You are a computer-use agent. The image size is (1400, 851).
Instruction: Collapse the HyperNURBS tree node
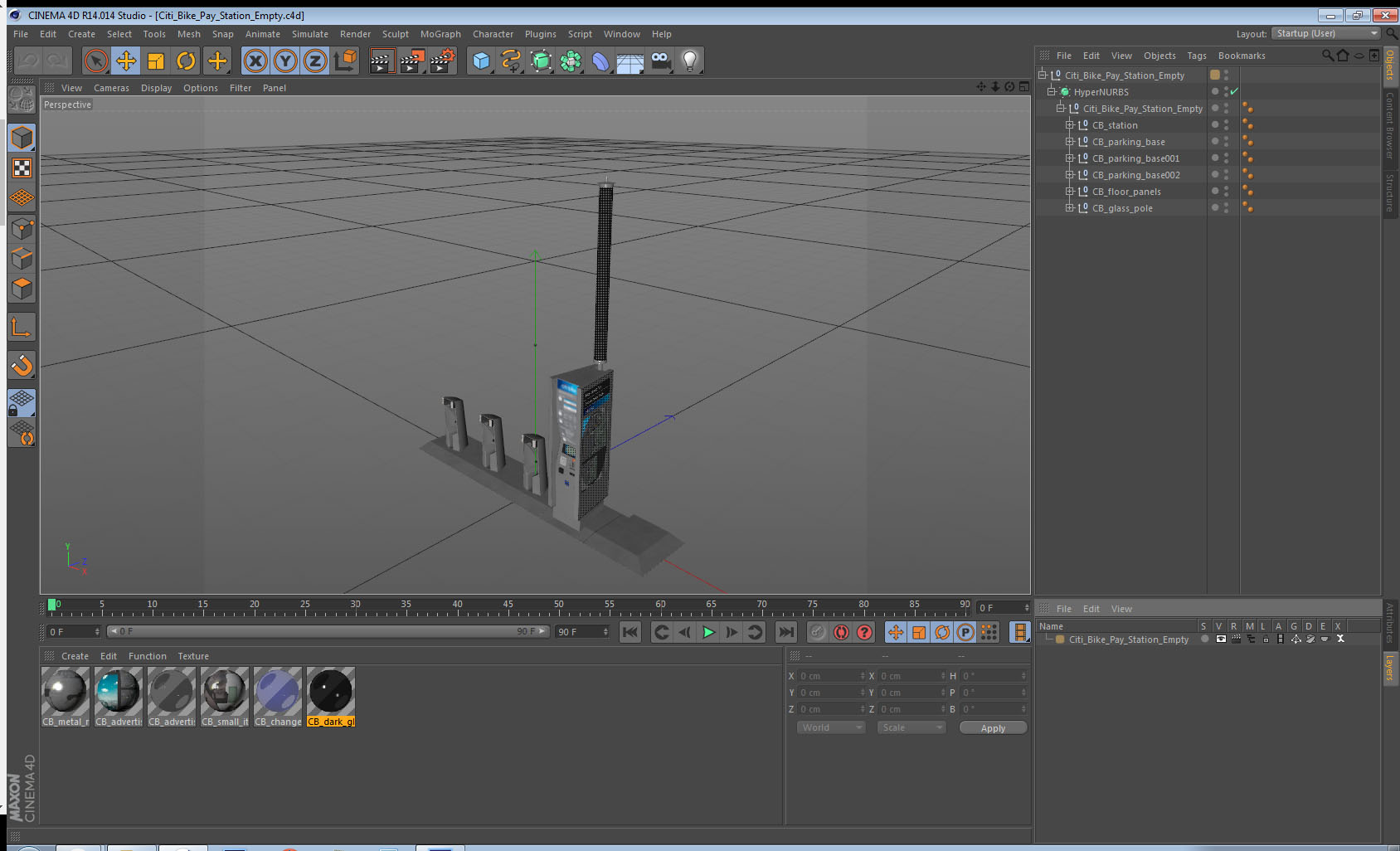coord(1051,91)
